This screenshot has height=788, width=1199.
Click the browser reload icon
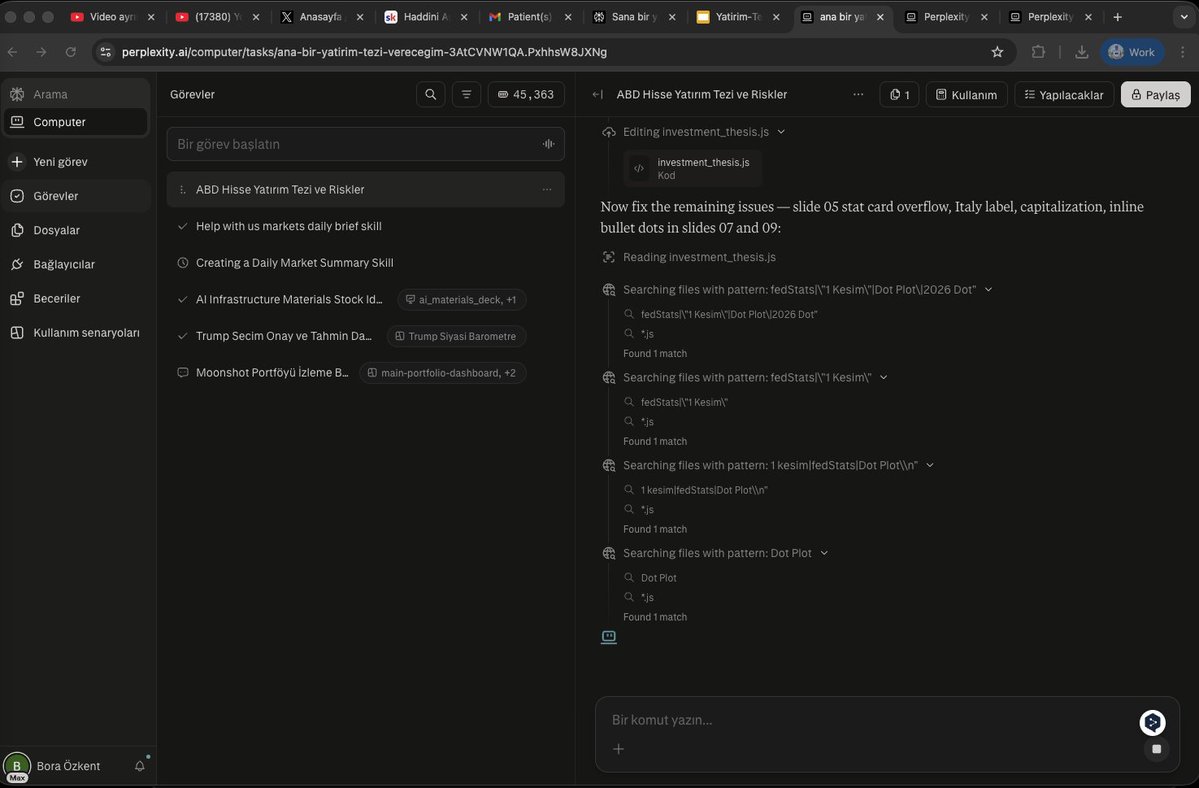coord(70,52)
